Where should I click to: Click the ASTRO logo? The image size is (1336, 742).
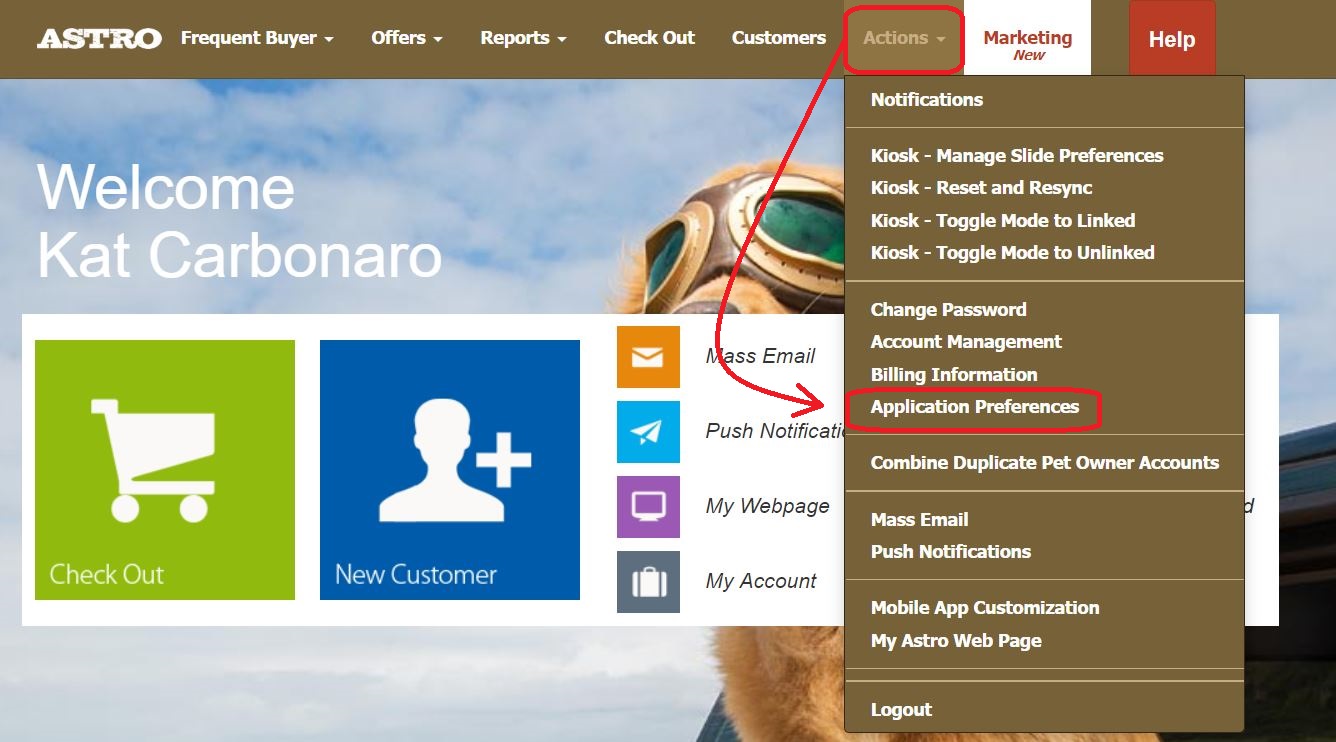coord(99,39)
